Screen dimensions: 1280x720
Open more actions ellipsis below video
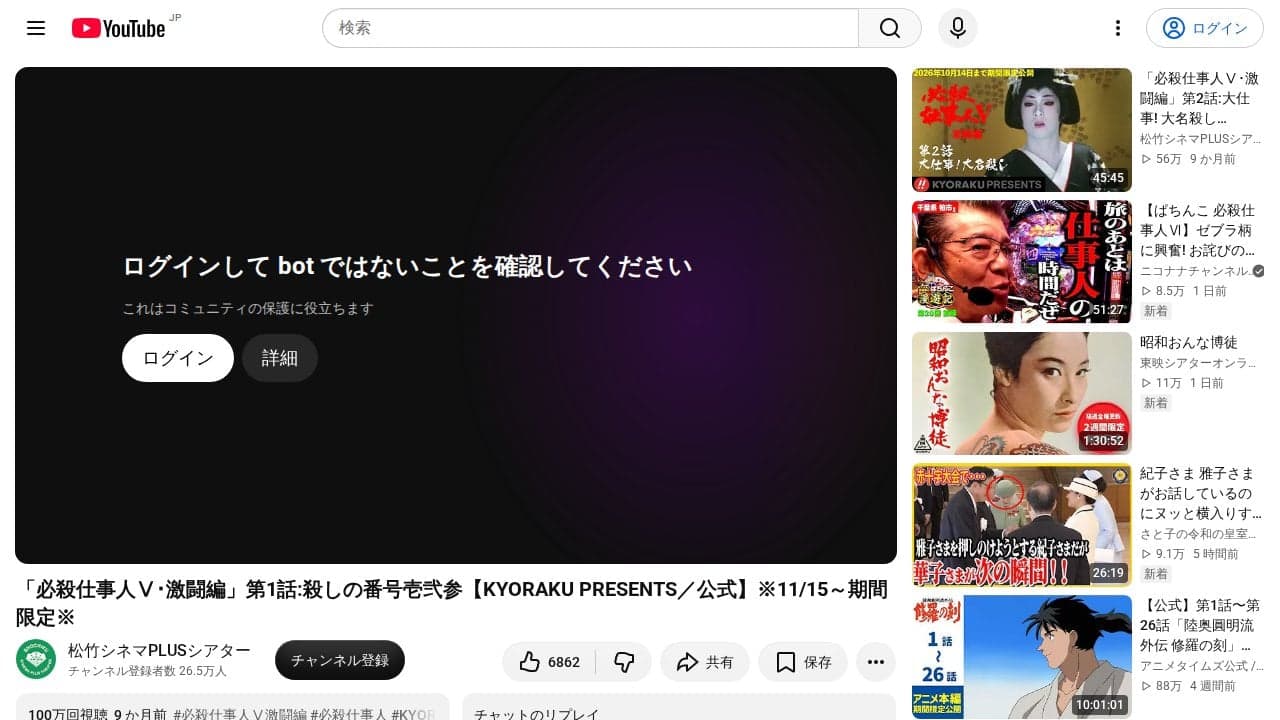click(x=876, y=662)
